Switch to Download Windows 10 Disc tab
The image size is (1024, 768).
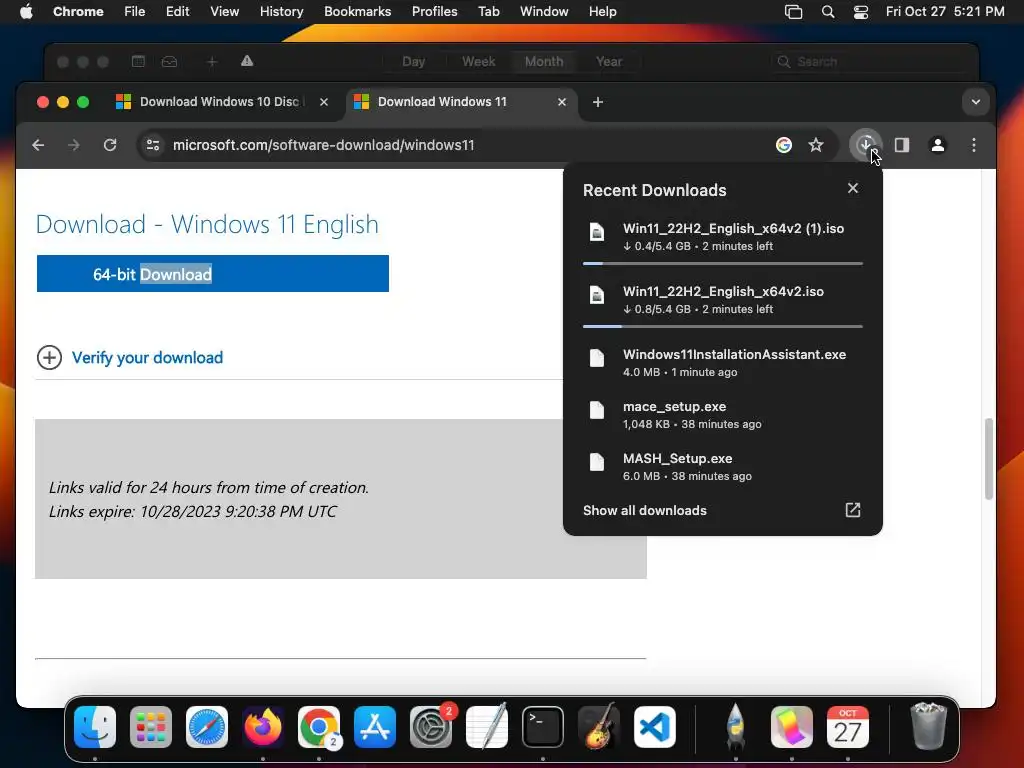[x=222, y=102]
